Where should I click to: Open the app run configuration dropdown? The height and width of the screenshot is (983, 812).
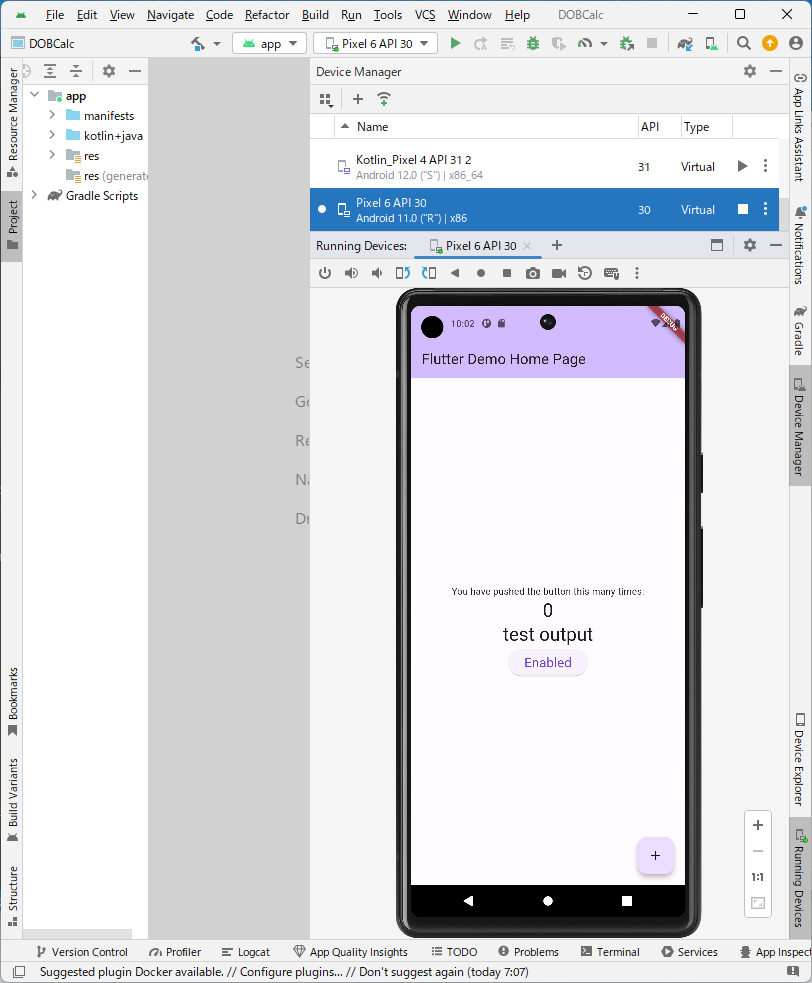(270, 43)
